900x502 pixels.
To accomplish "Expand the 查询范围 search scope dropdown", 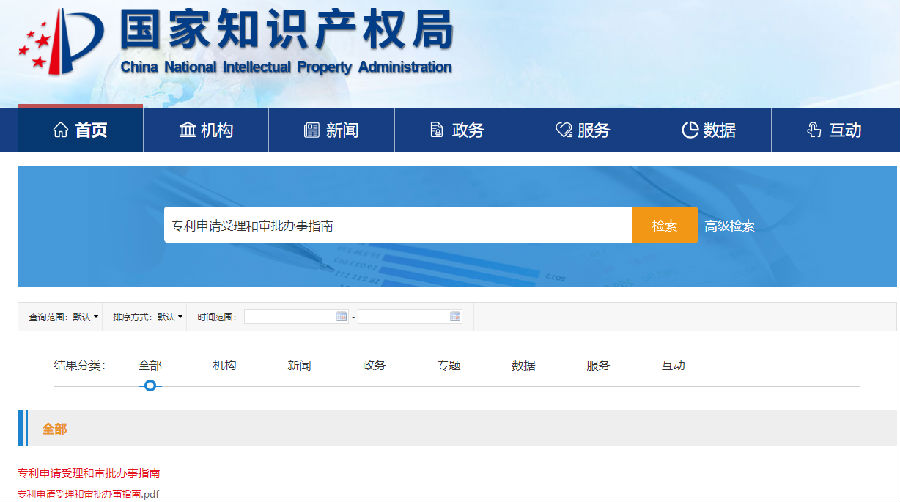I will pos(64,317).
